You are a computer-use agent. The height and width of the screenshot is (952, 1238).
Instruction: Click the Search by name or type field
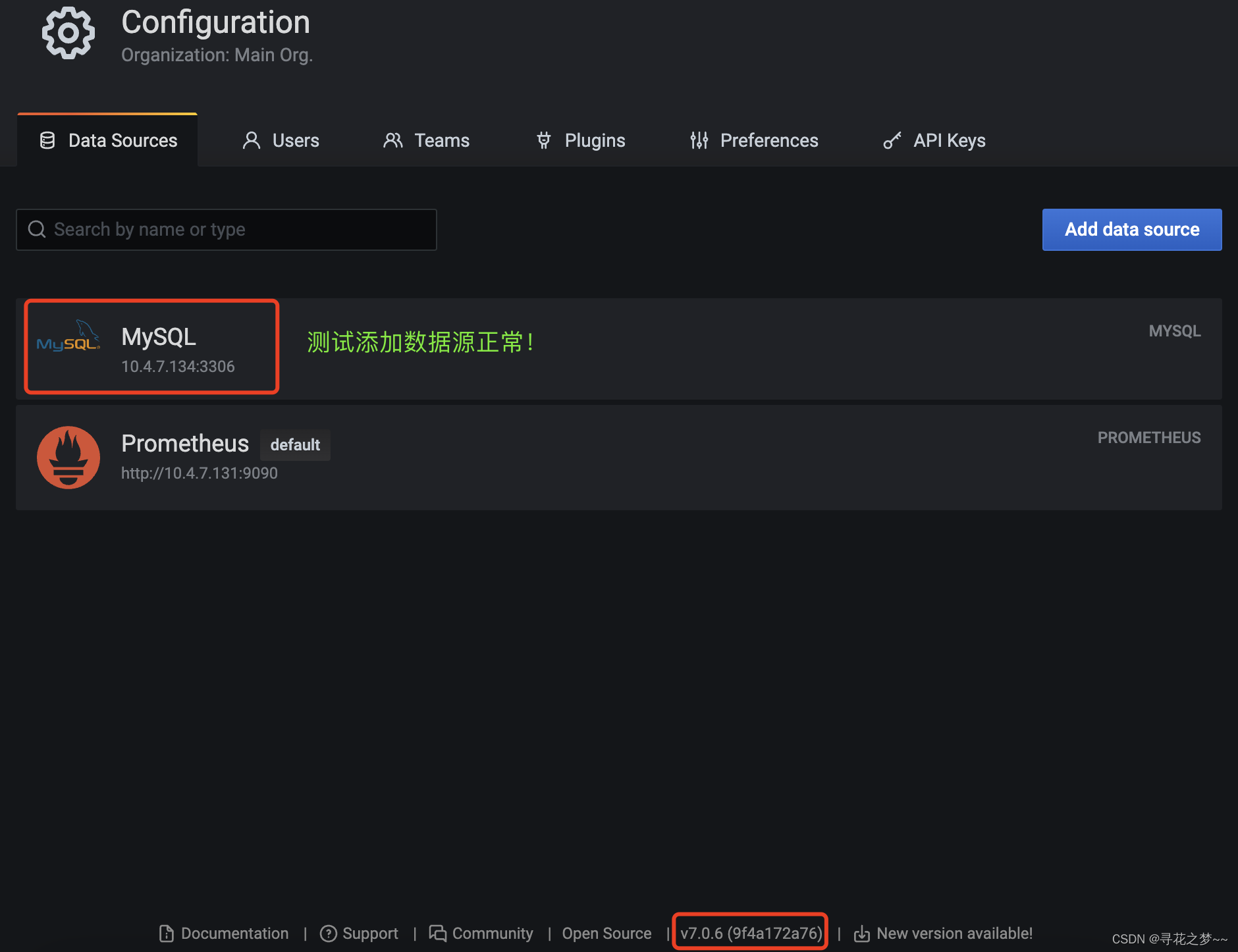227,229
